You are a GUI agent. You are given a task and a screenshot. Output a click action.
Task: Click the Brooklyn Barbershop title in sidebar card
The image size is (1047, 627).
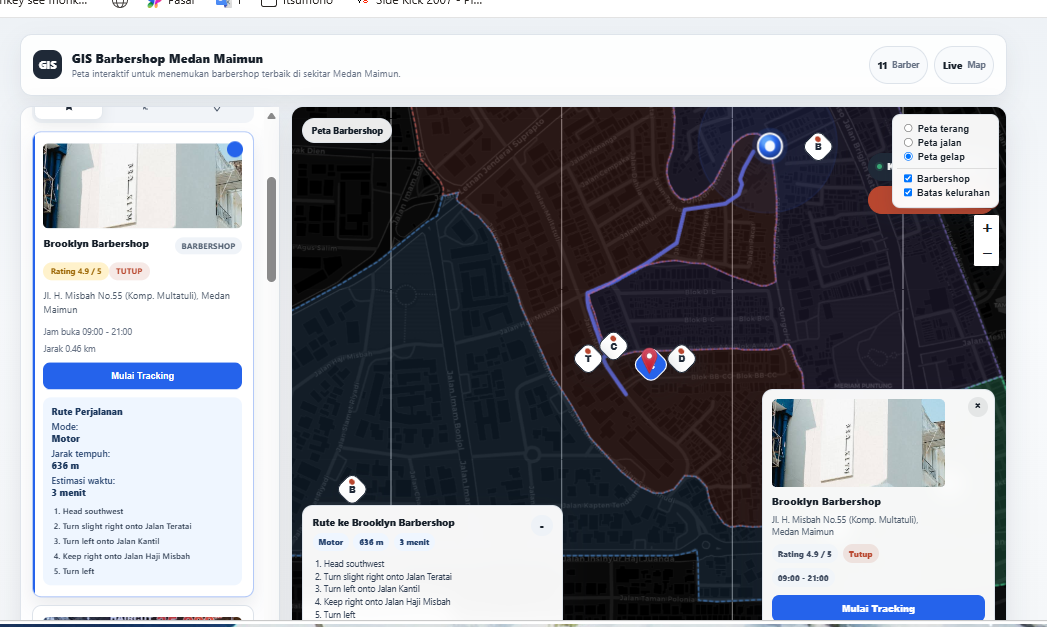pyautogui.click(x=96, y=244)
